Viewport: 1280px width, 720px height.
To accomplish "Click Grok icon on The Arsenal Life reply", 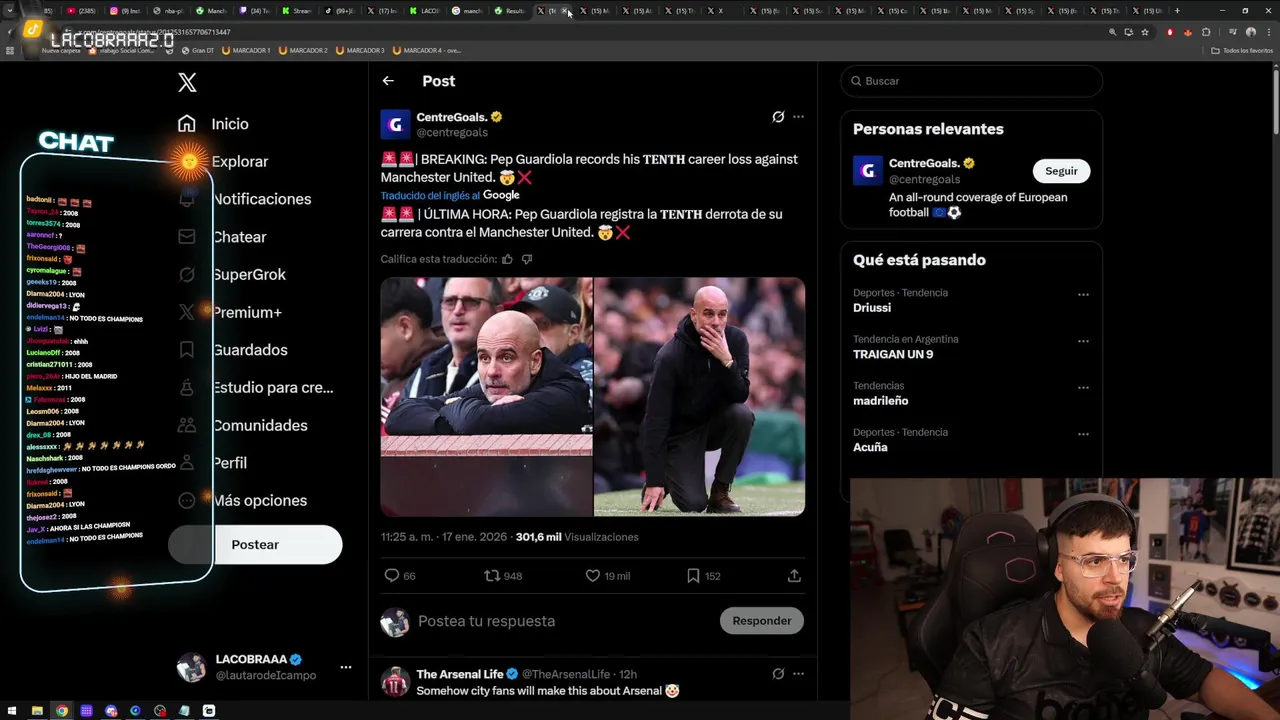I will click(x=778, y=674).
